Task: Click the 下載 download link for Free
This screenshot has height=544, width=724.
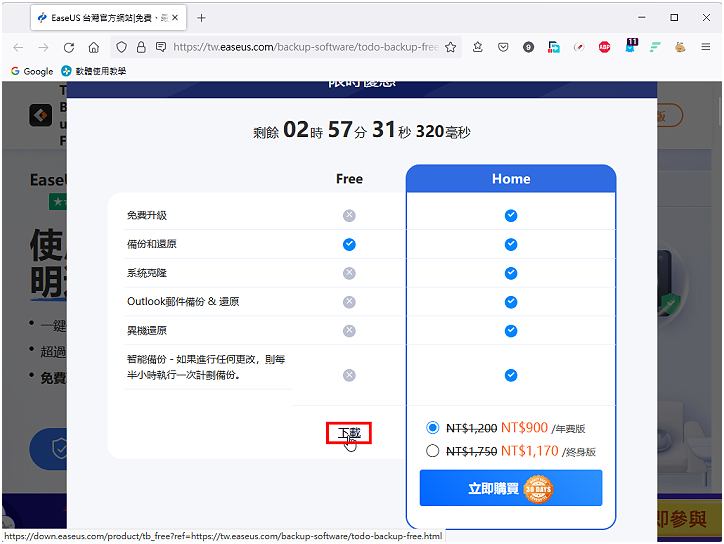Action: click(x=349, y=433)
